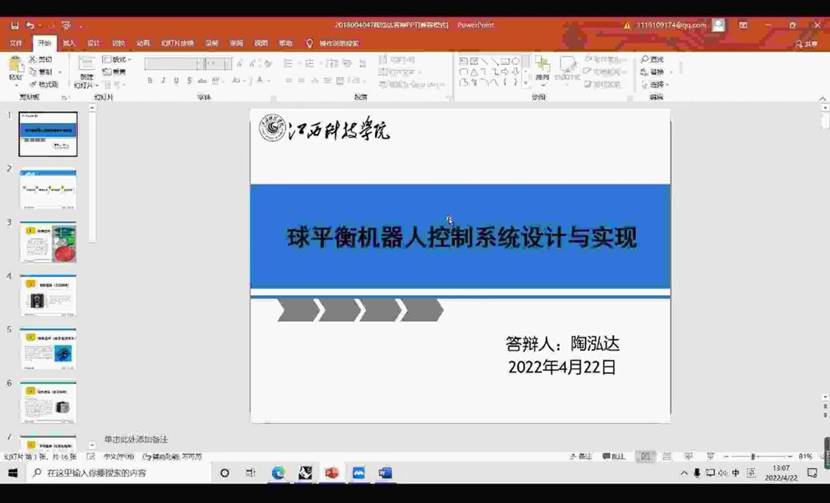Switch to Reading view

click(689, 456)
